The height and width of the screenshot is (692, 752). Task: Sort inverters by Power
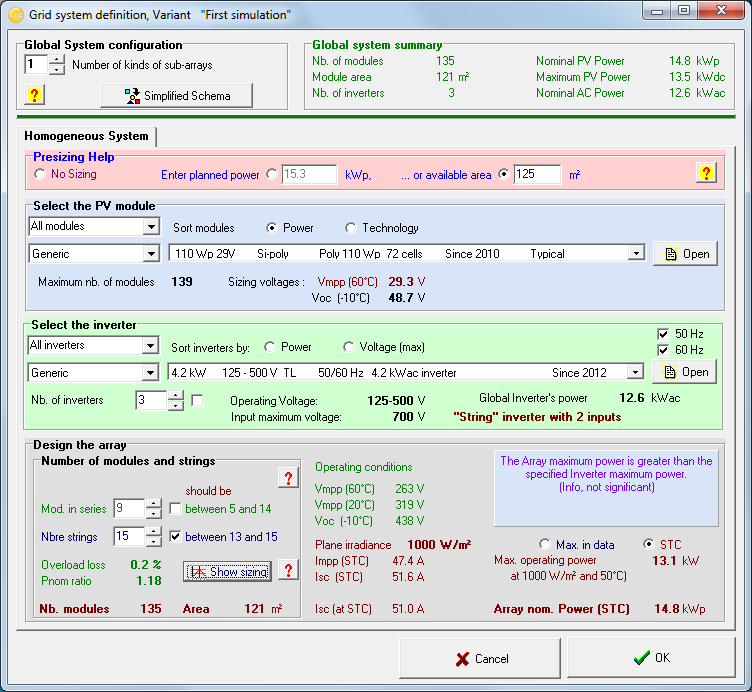[x=270, y=347]
